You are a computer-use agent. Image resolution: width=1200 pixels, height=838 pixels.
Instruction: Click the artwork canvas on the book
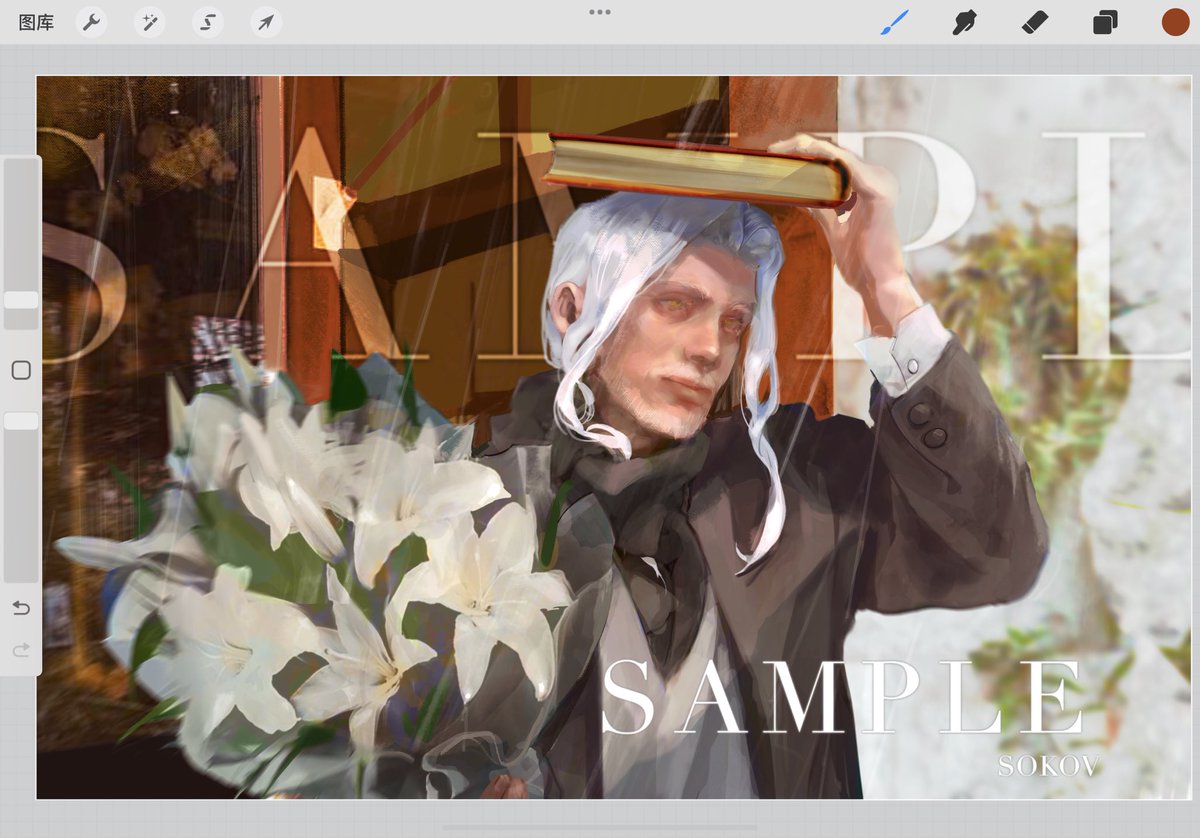(697, 172)
